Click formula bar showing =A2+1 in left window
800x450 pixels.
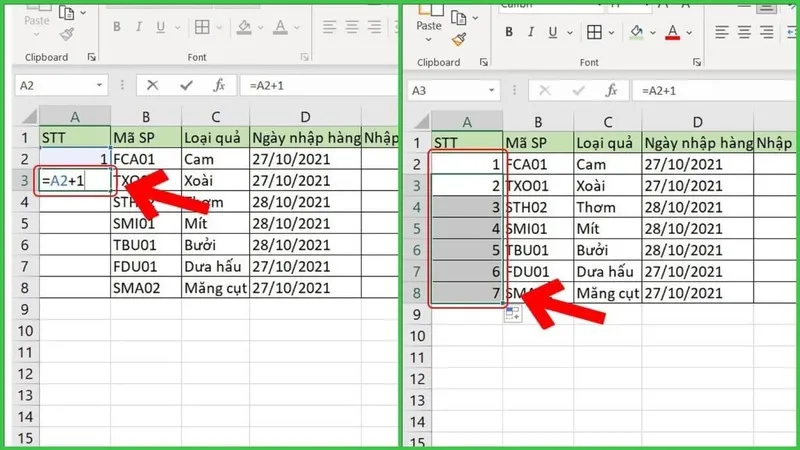(x=319, y=85)
